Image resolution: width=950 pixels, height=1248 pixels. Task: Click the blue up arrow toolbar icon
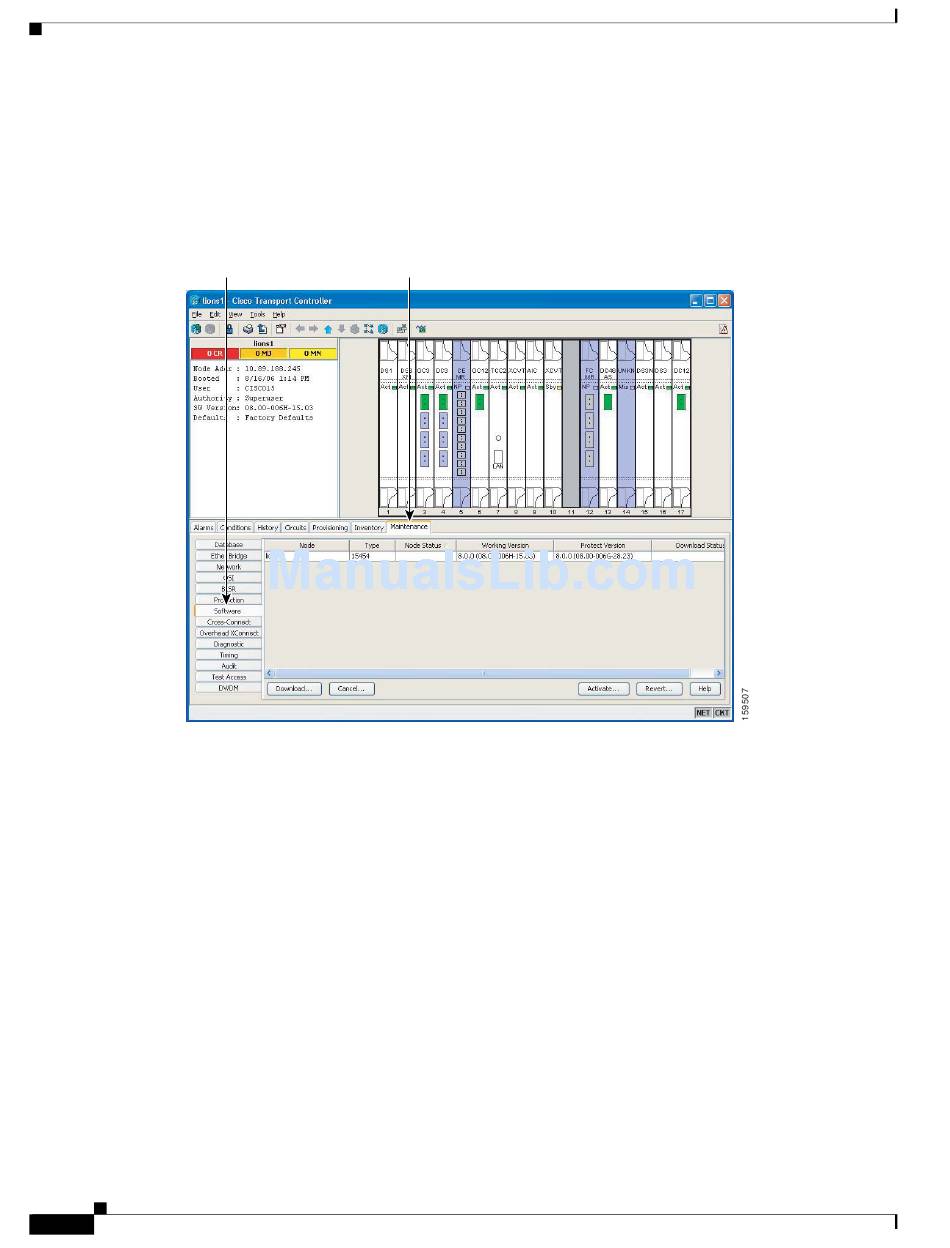click(x=327, y=328)
